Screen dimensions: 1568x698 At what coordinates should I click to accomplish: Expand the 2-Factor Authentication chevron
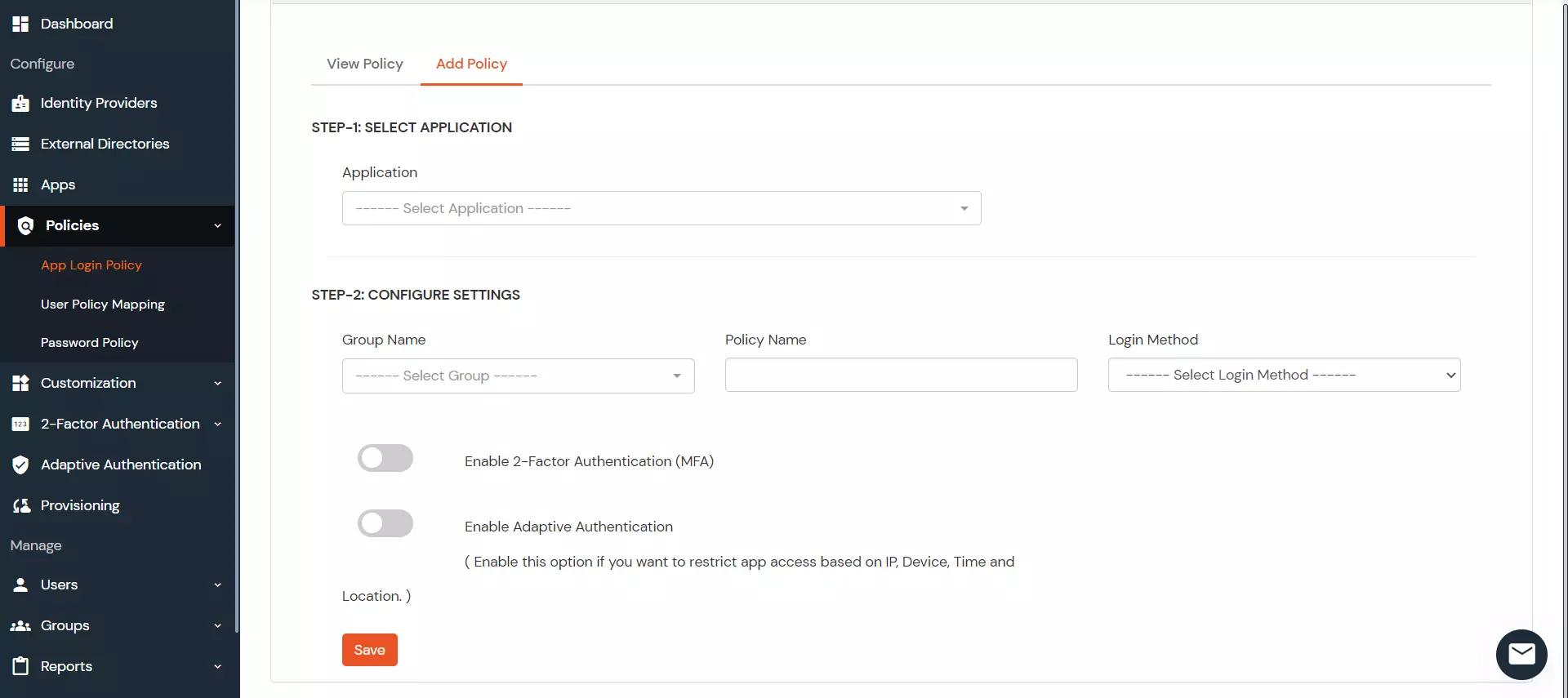pos(218,425)
